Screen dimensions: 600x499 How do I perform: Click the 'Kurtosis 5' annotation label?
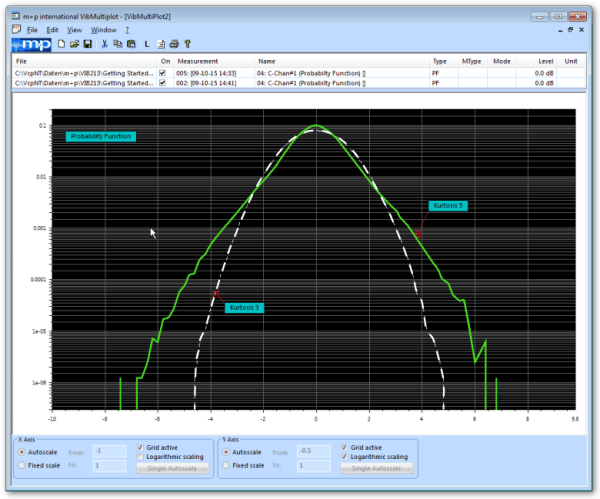click(x=448, y=205)
